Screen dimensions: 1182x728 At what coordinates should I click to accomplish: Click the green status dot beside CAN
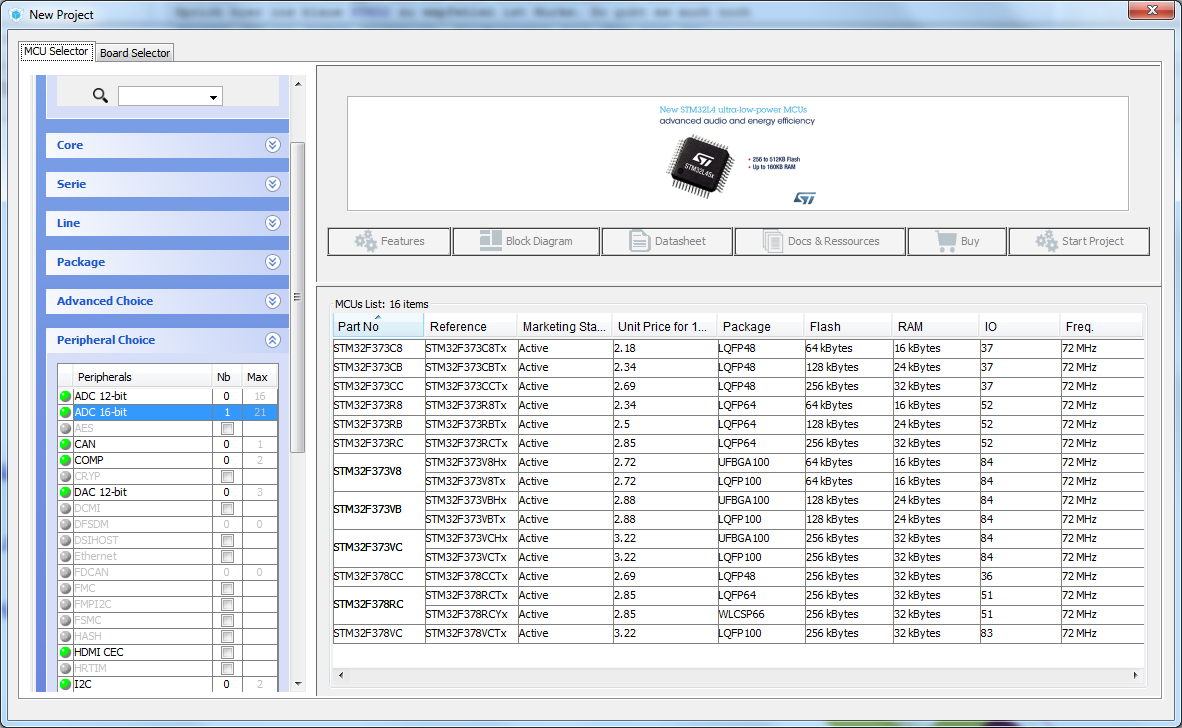click(66, 445)
